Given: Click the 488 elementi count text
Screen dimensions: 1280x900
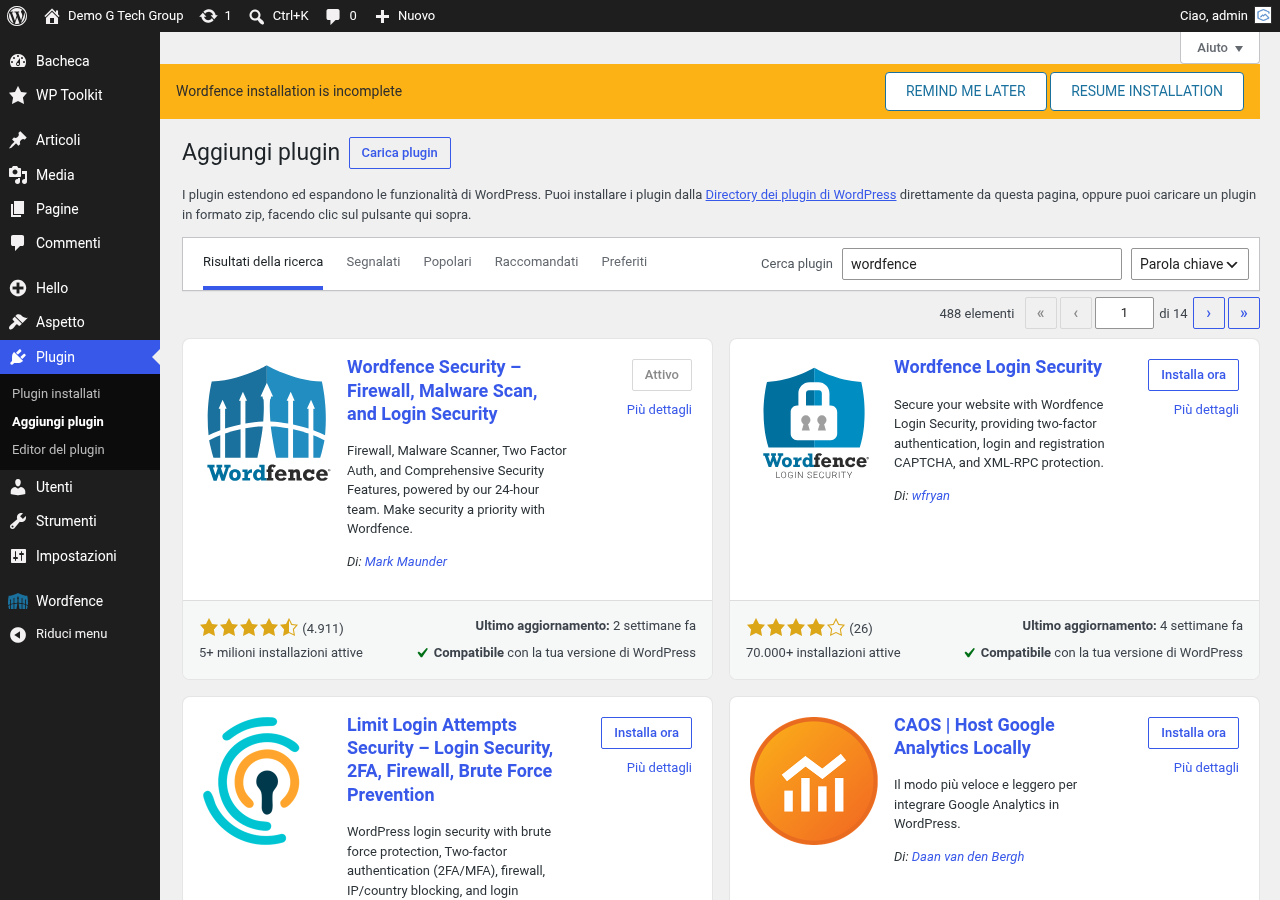Looking at the screenshot, I should [977, 314].
